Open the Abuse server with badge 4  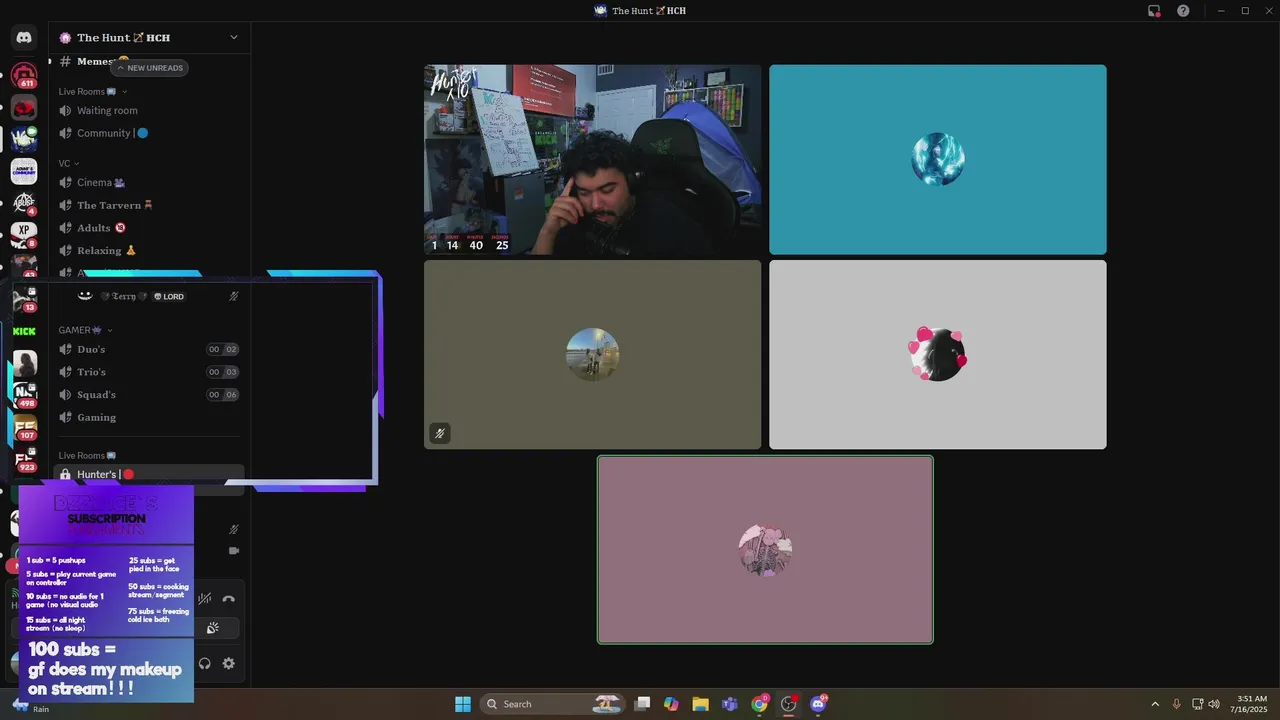pos(24,203)
